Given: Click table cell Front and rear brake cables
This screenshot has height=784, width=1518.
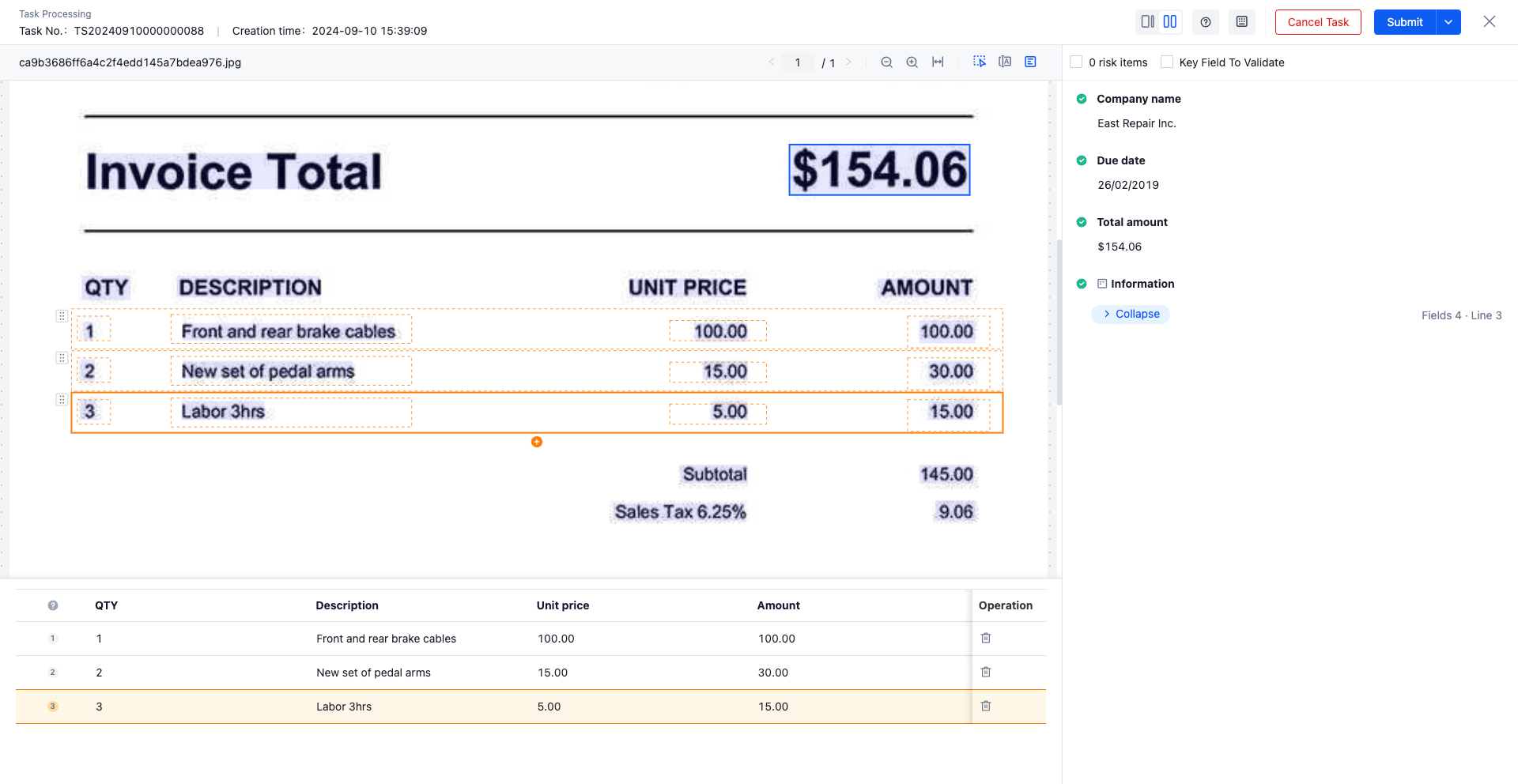Looking at the screenshot, I should (386, 639).
